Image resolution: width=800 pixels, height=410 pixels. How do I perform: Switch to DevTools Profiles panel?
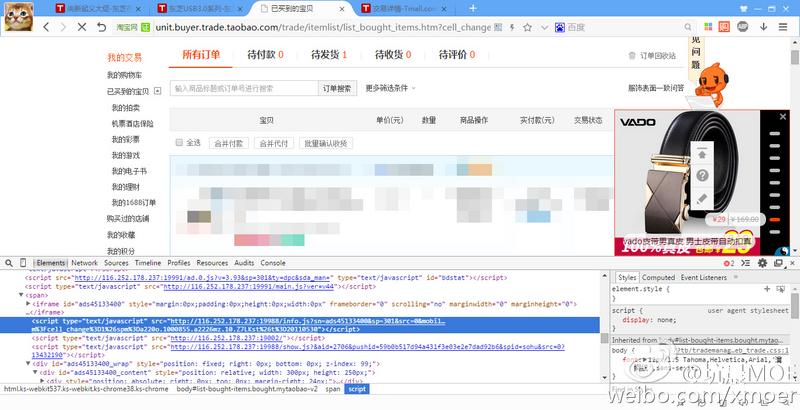179,263
